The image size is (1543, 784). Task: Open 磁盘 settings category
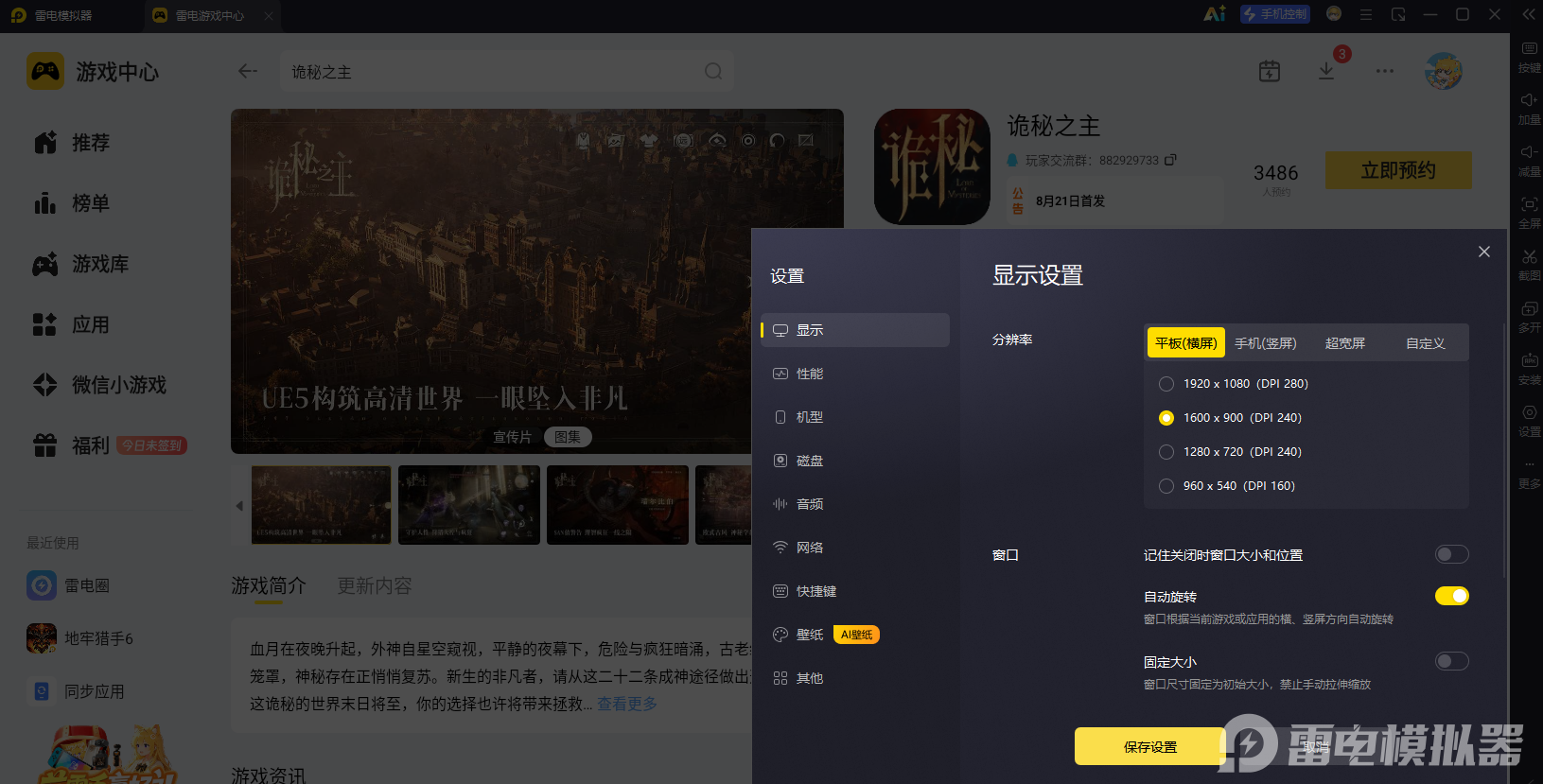coord(855,461)
